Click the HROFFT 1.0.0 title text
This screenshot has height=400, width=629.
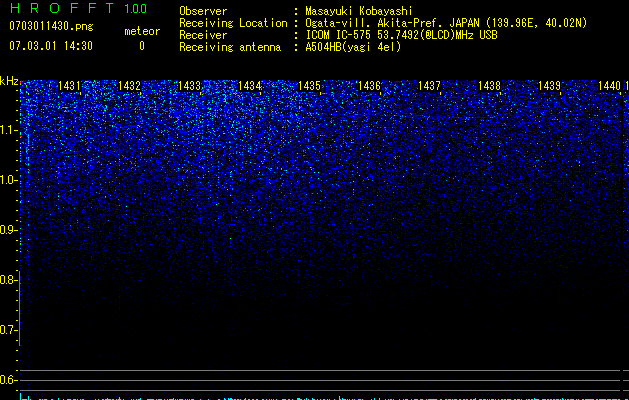pyautogui.click(x=78, y=8)
